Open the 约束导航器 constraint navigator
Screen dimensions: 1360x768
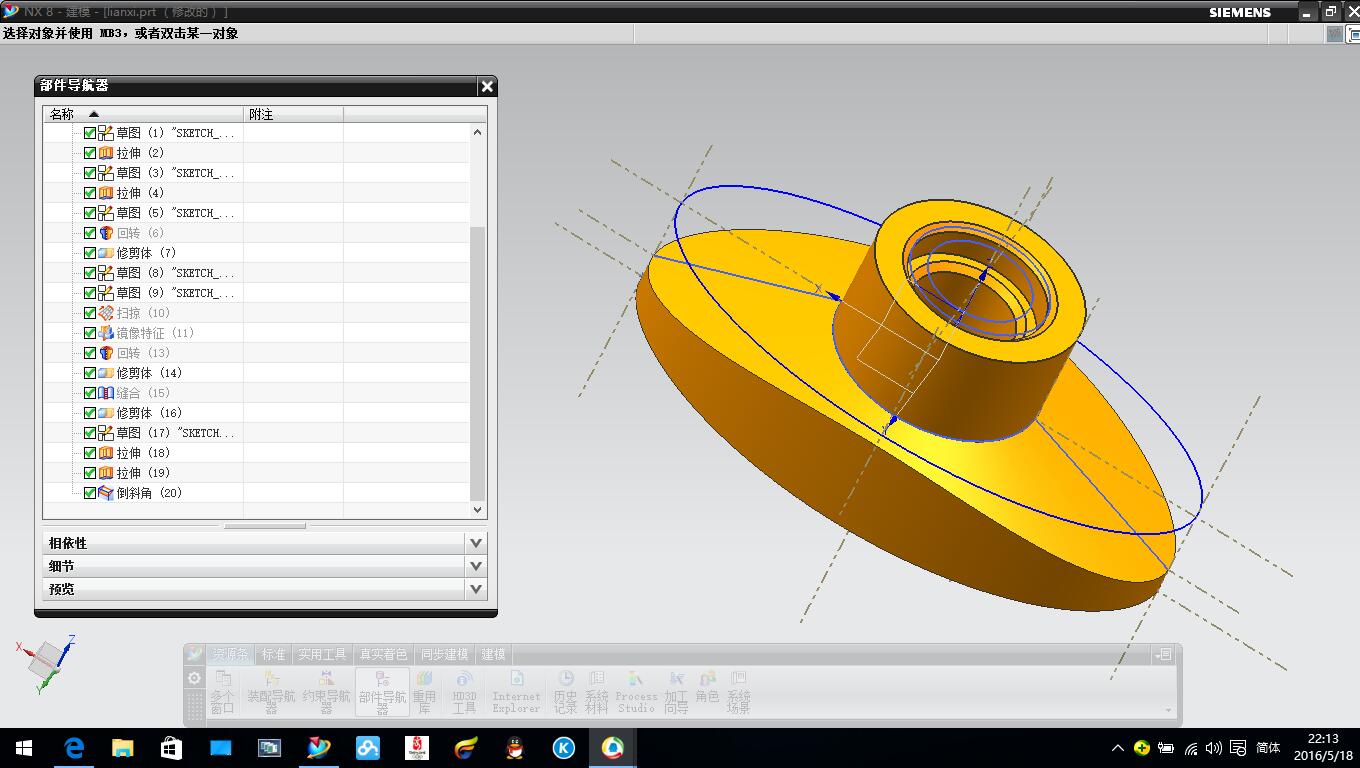(x=326, y=691)
